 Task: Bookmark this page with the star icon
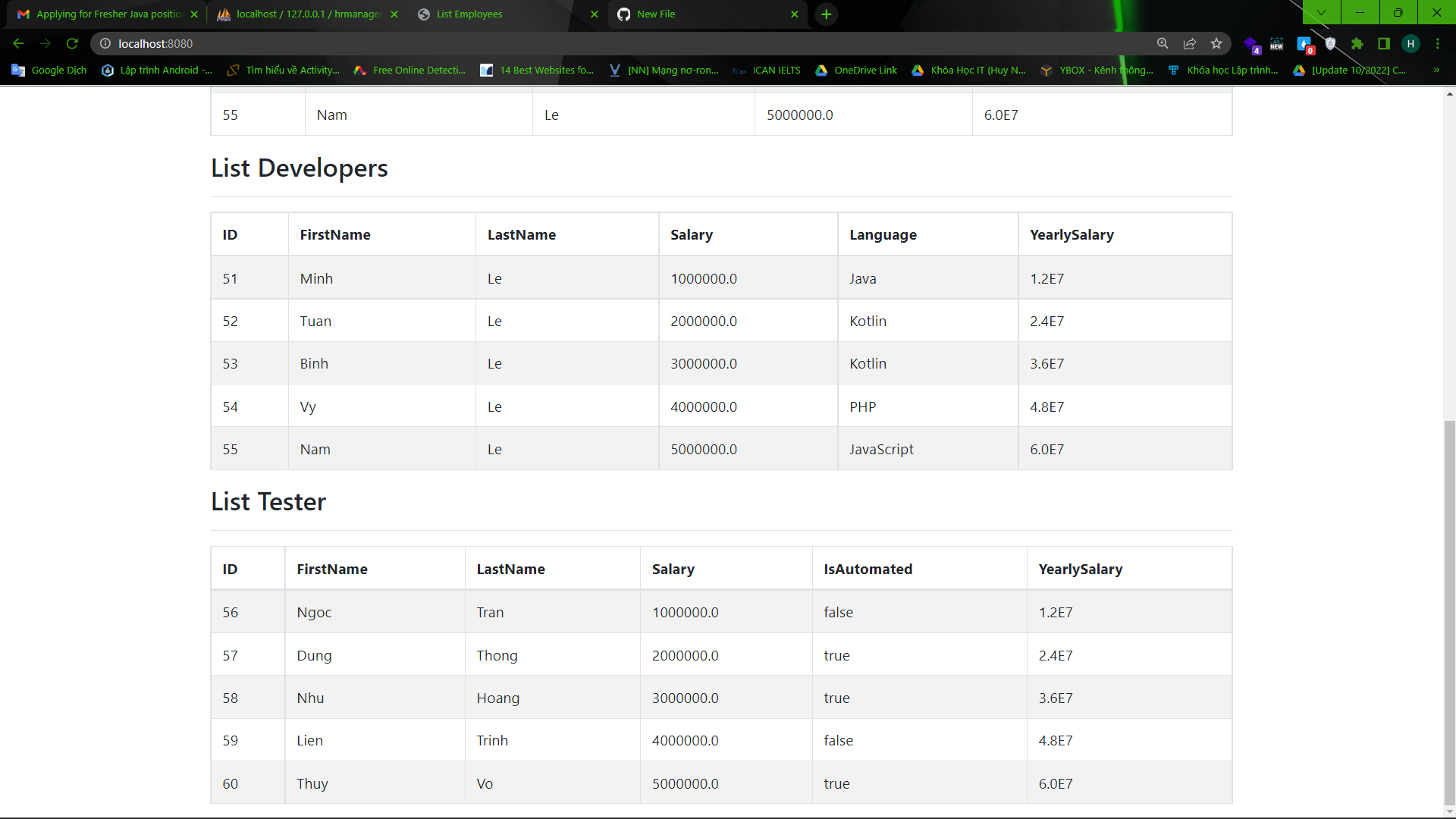pyautogui.click(x=1218, y=43)
